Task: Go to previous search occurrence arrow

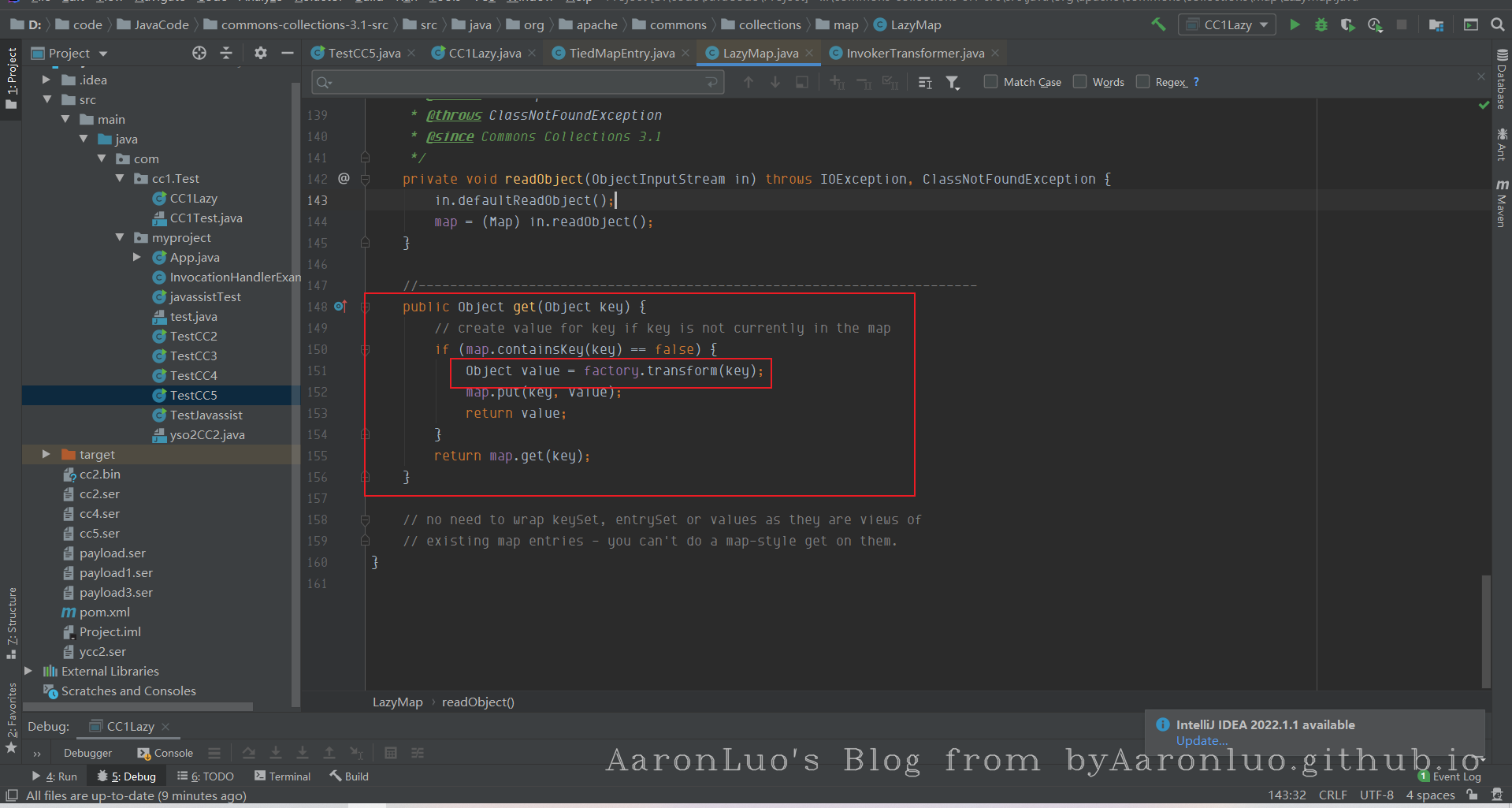Action: coord(749,82)
